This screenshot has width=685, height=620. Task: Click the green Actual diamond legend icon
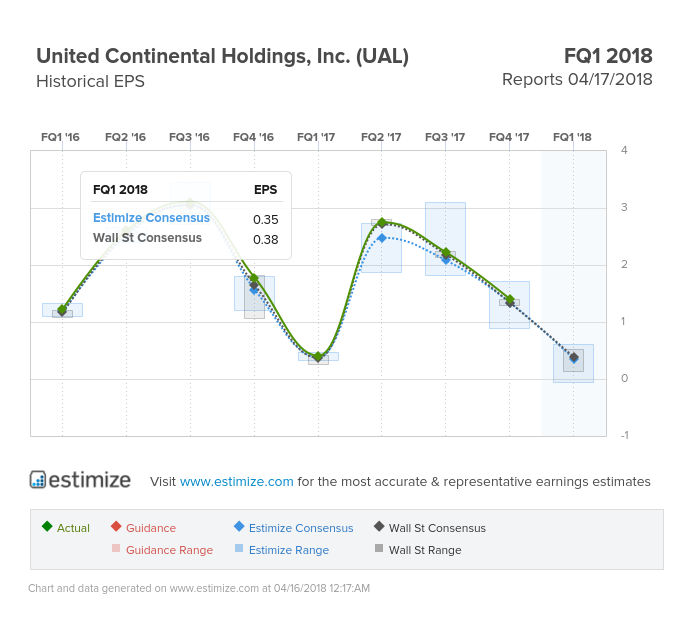(47, 526)
